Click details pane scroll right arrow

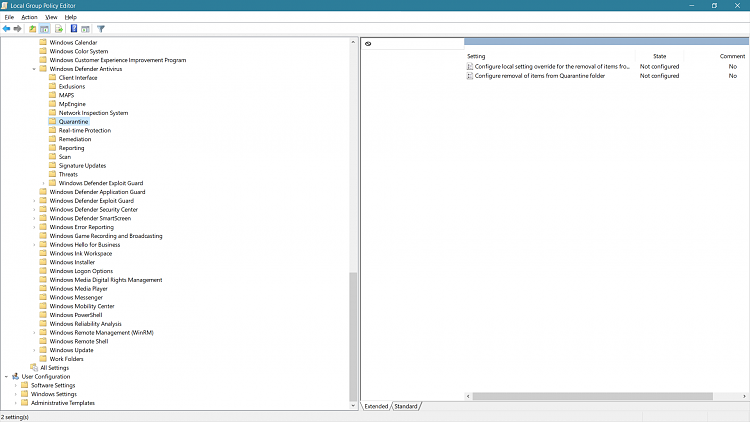(x=744, y=396)
